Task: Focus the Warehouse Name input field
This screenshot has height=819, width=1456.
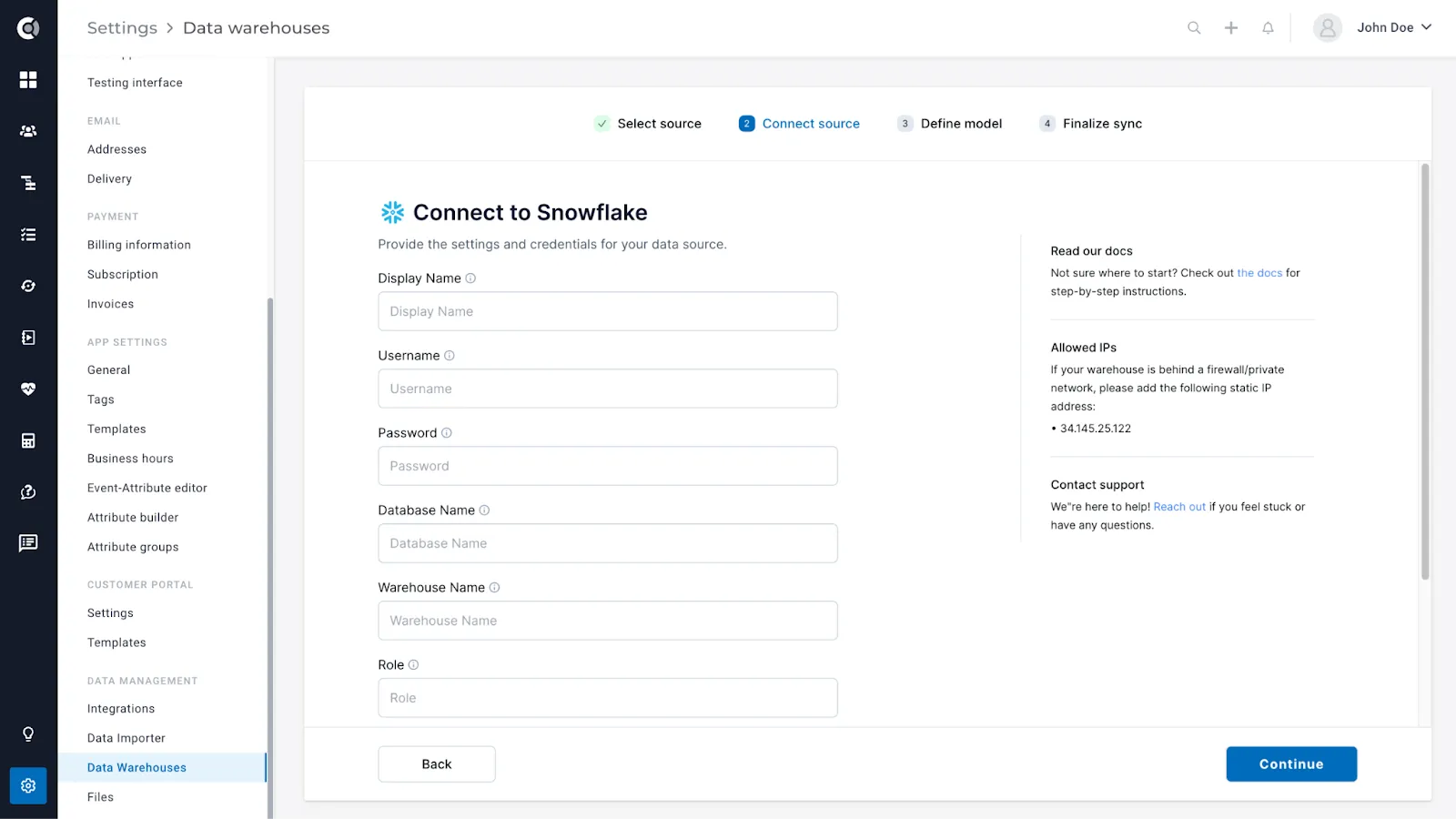Action: (608, 621)
